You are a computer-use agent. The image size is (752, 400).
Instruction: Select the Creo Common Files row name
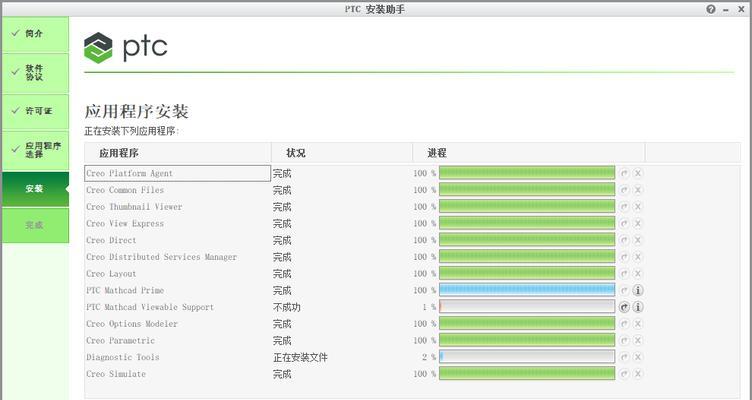[x=125, y=190]
